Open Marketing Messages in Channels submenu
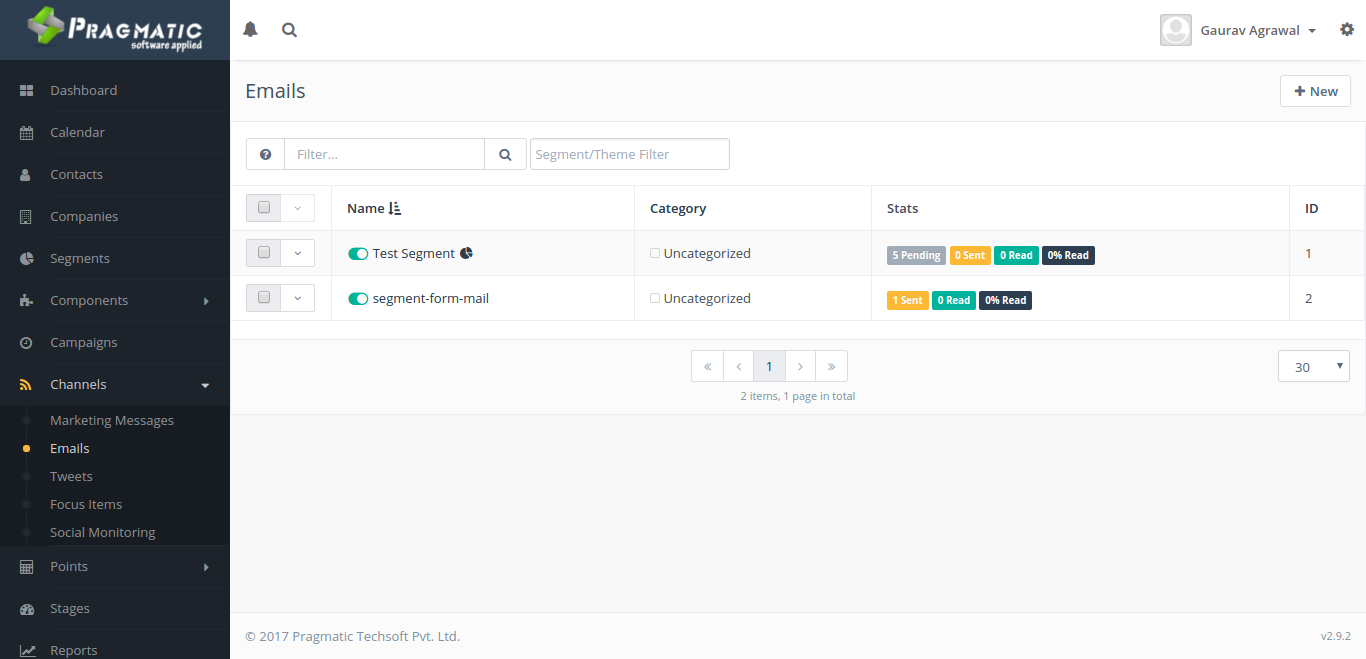This screenshot has height=659, width=1366. coord(112,420)
